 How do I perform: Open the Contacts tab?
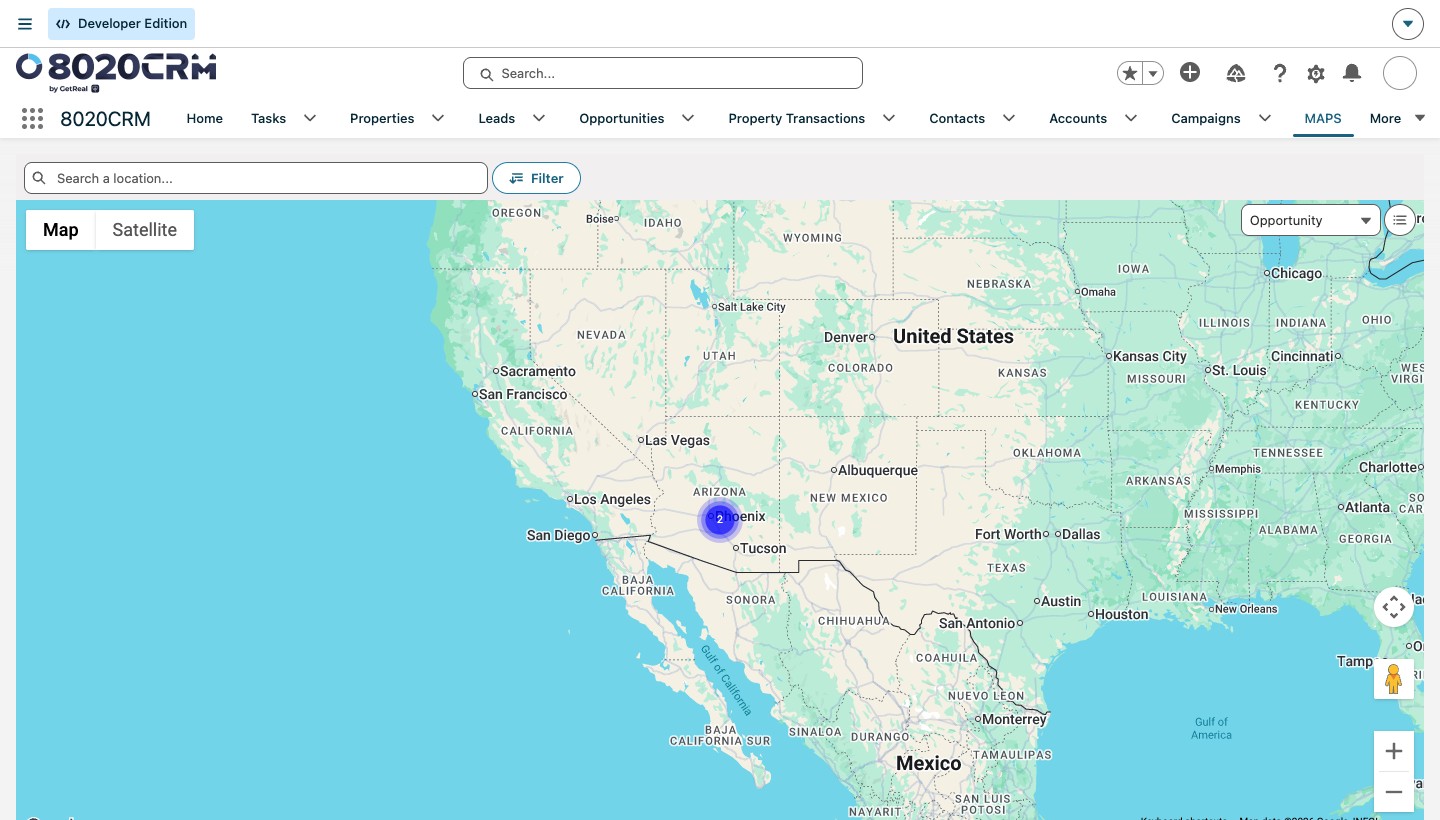click(957, 118)
